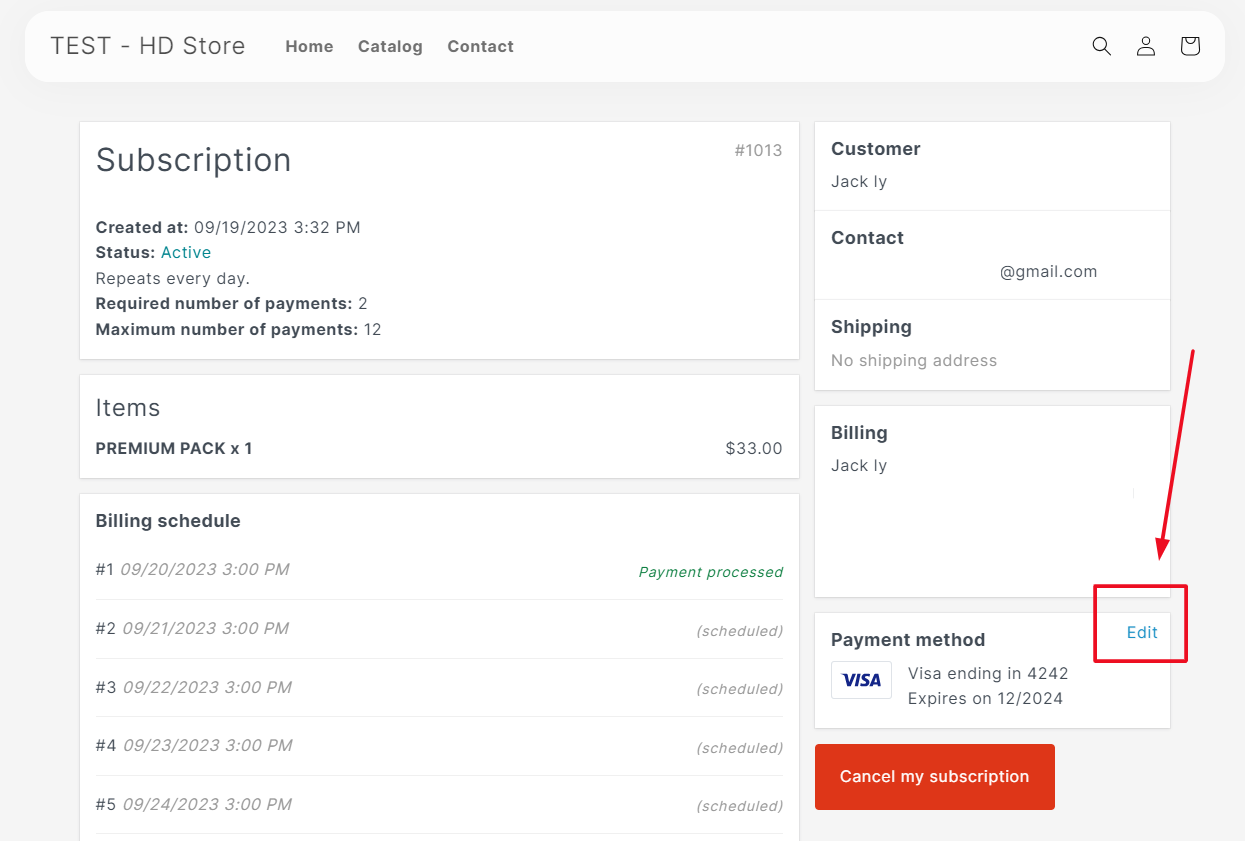Select the PREMIUM PACK x 1 item
The width and height of the screenshot is (1245, 841).
tap(174, 449)
